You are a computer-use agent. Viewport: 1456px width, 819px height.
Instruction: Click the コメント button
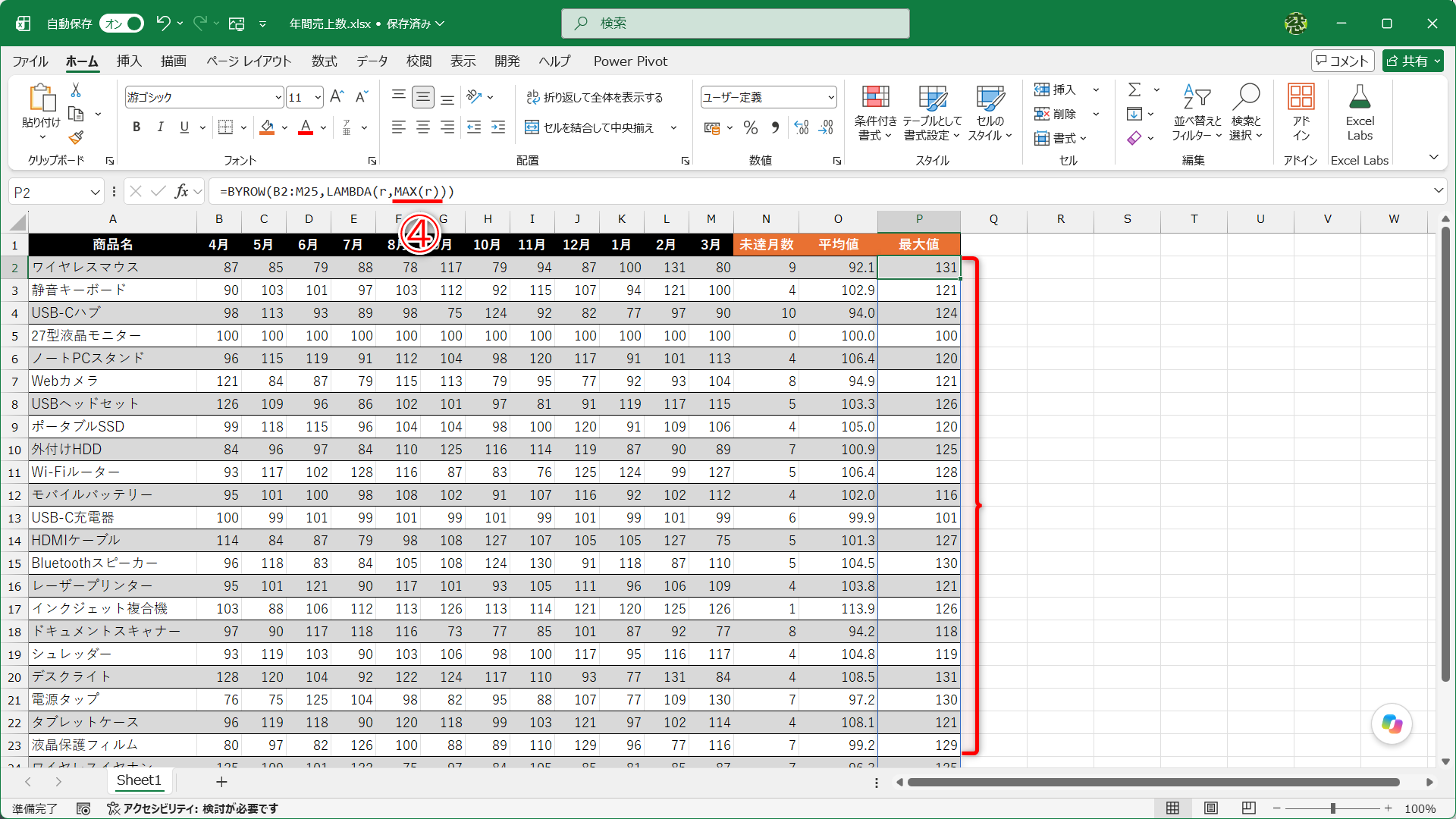coord(1342,61)
